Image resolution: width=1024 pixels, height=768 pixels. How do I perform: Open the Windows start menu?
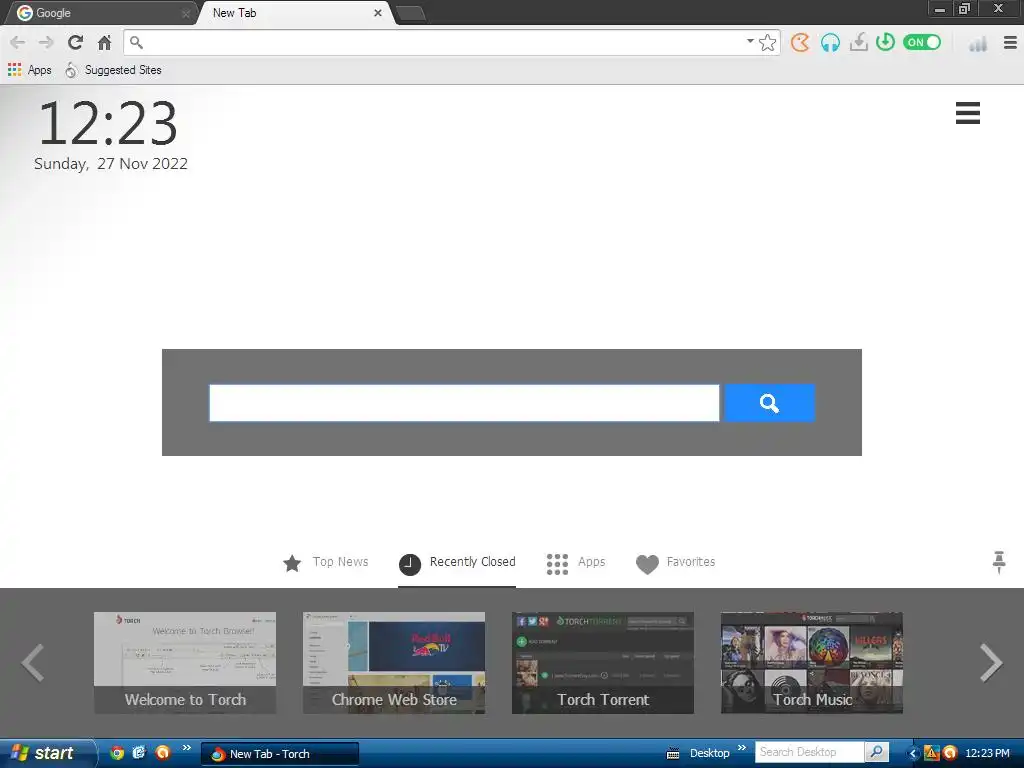coord(47,753)
